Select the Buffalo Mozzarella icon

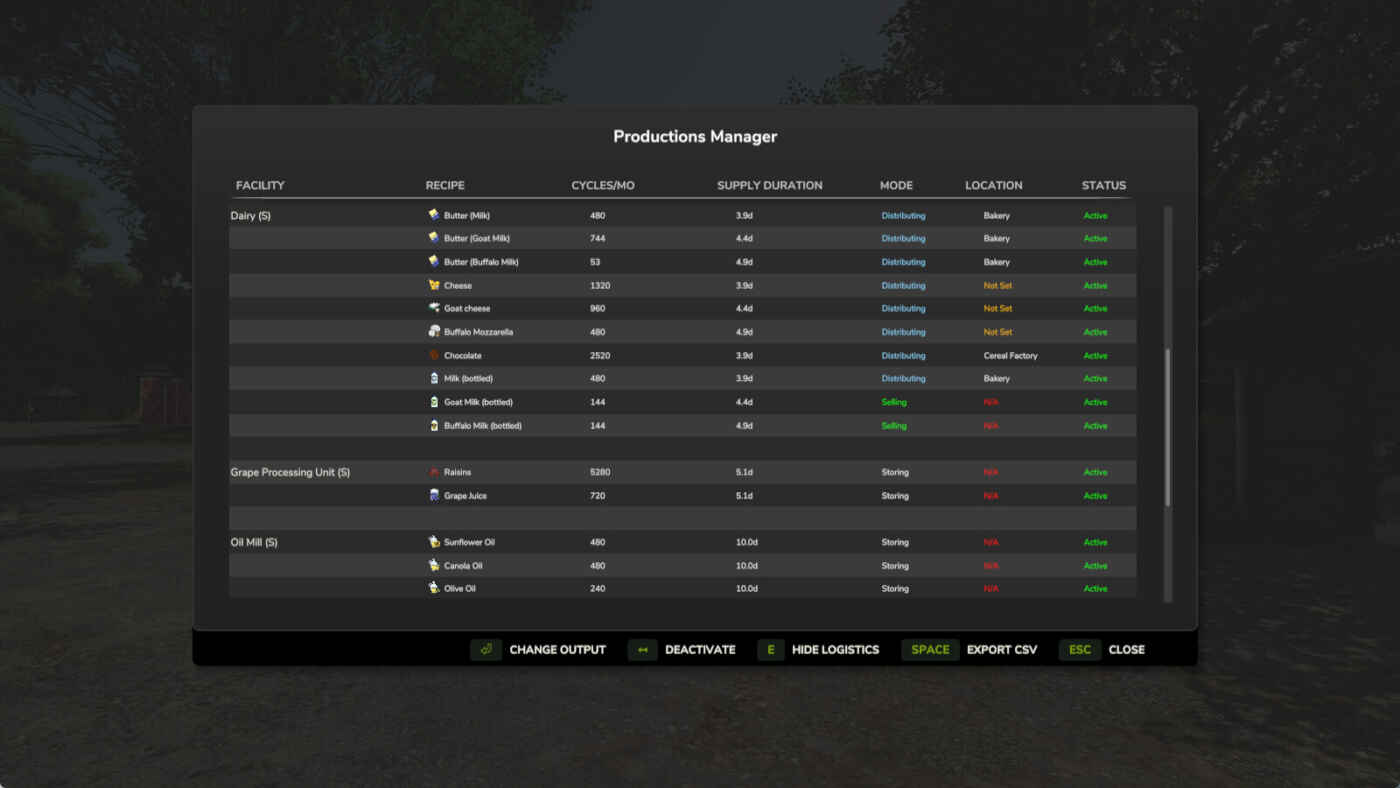[x=434, y=332]
